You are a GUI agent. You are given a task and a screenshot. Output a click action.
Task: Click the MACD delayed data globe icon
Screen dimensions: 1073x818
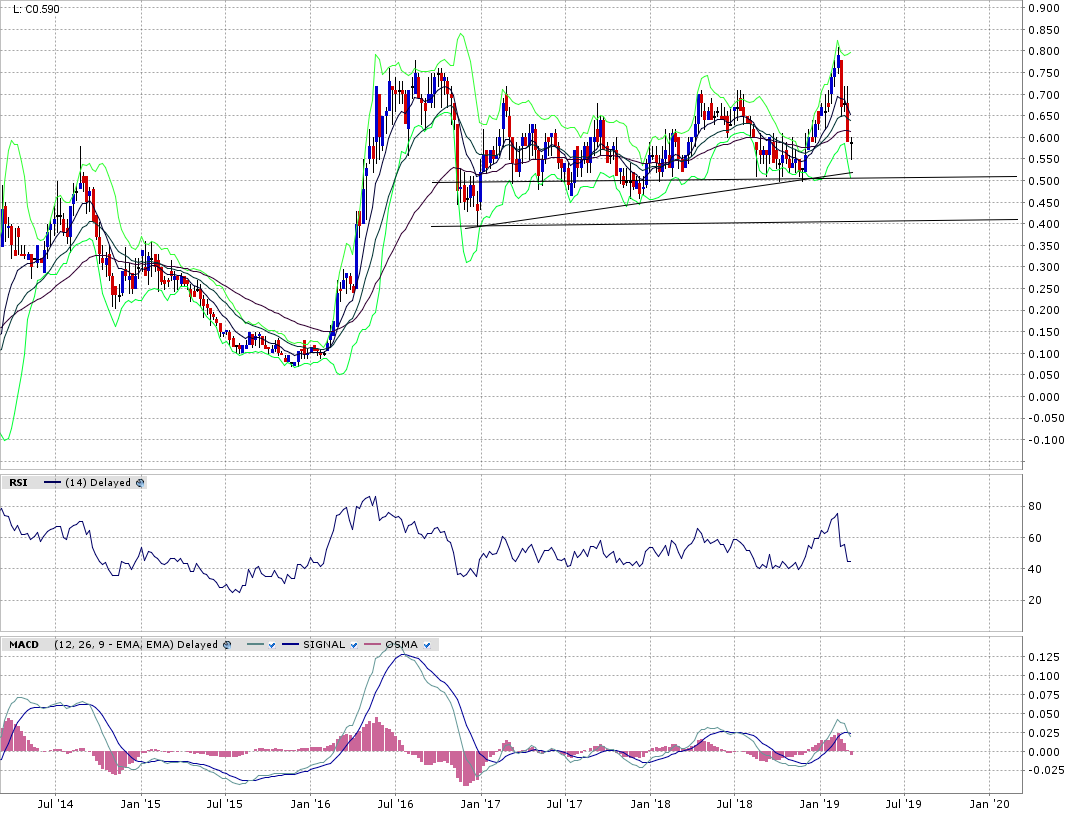pyautogui.click(x=226, y=645)
